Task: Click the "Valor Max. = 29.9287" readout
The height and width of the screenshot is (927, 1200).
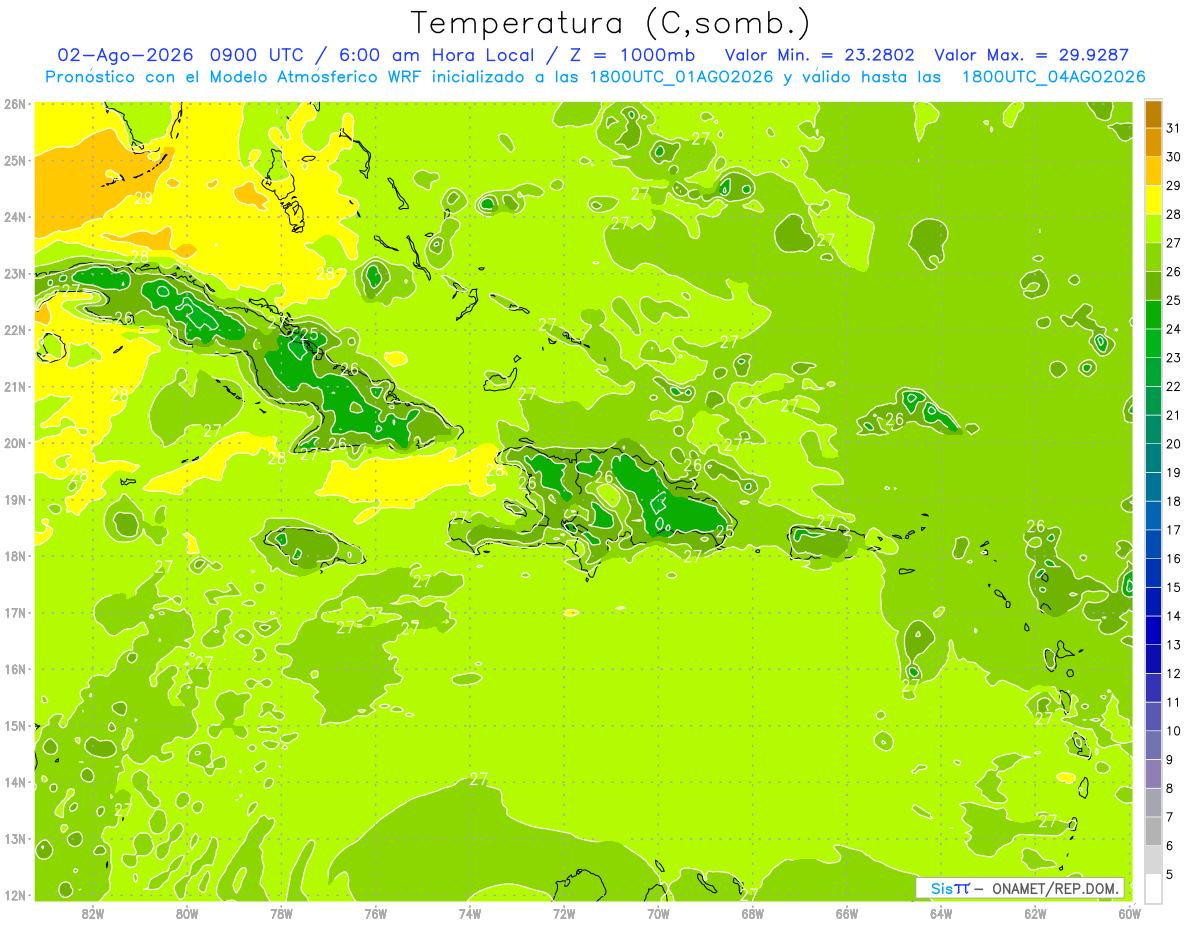Action: [1031, 55]
